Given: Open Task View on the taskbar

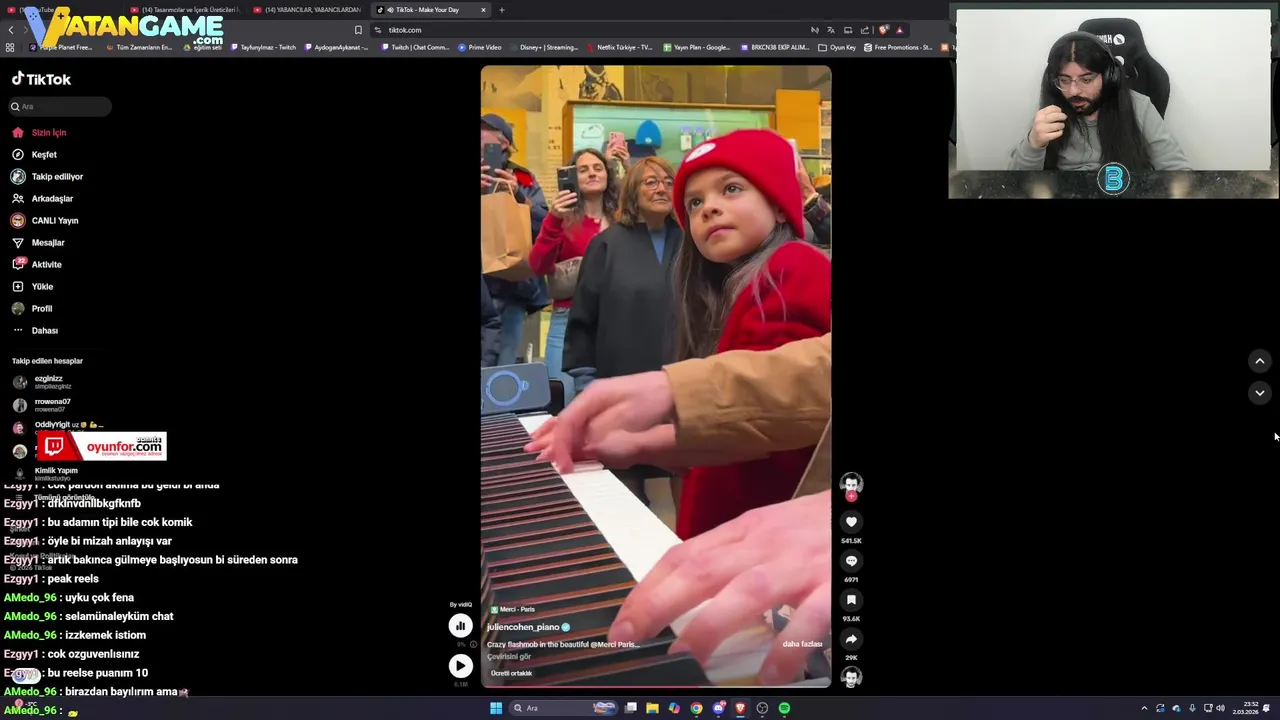Looking at the screenshot, I should pos(631,708).
